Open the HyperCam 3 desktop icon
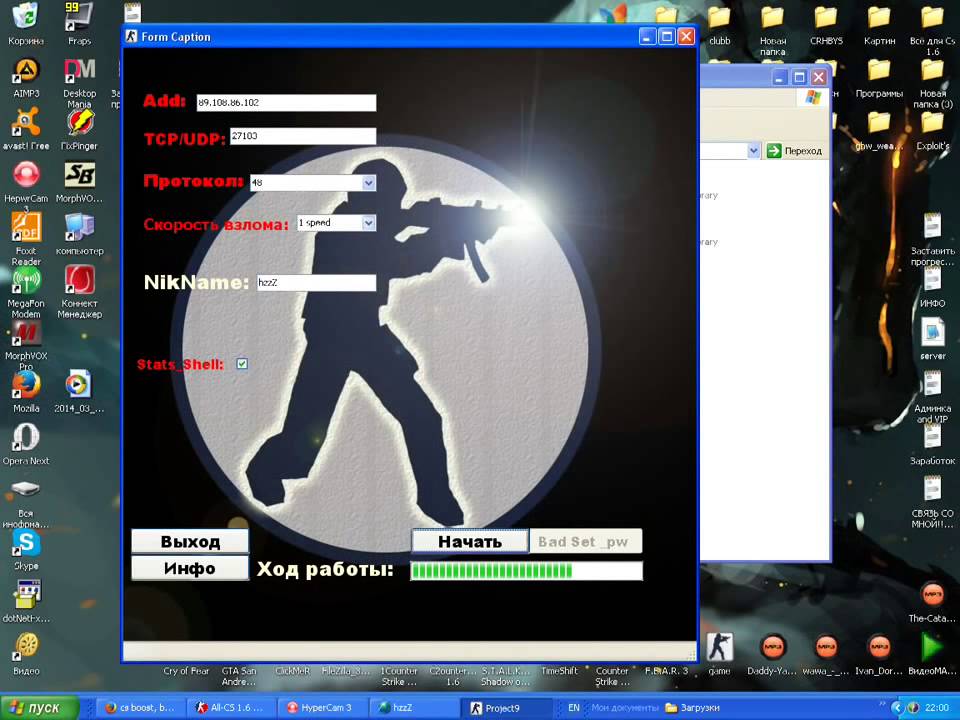960x720 pixels. click(26, 176)
